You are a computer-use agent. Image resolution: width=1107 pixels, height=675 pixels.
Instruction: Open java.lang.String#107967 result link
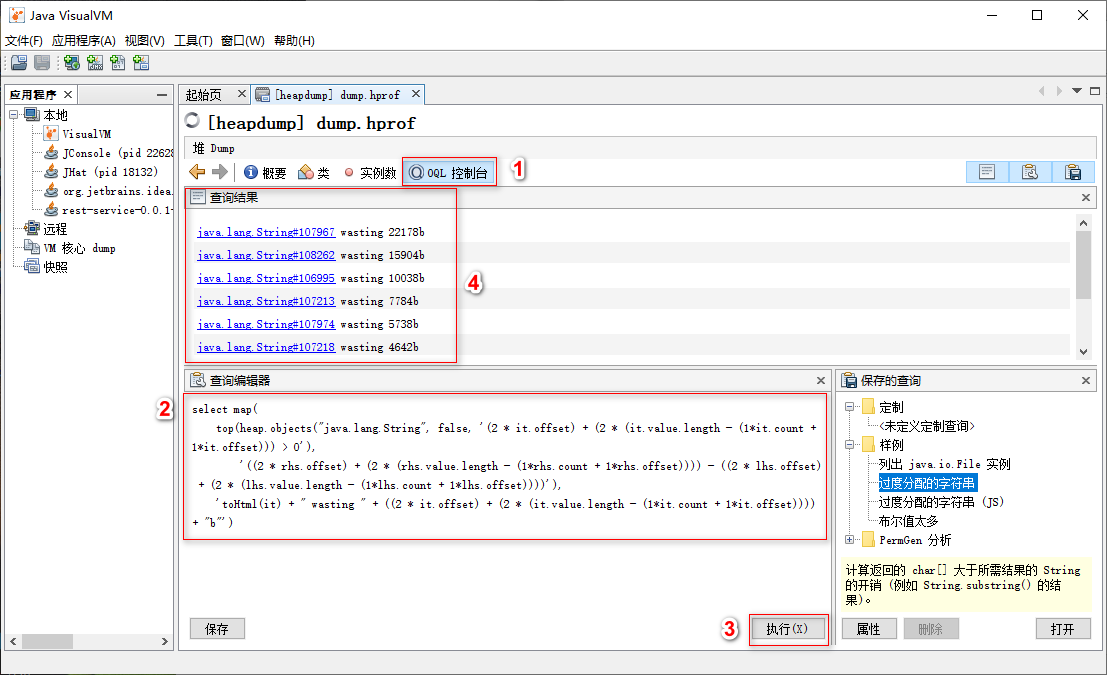click(266, 232)
